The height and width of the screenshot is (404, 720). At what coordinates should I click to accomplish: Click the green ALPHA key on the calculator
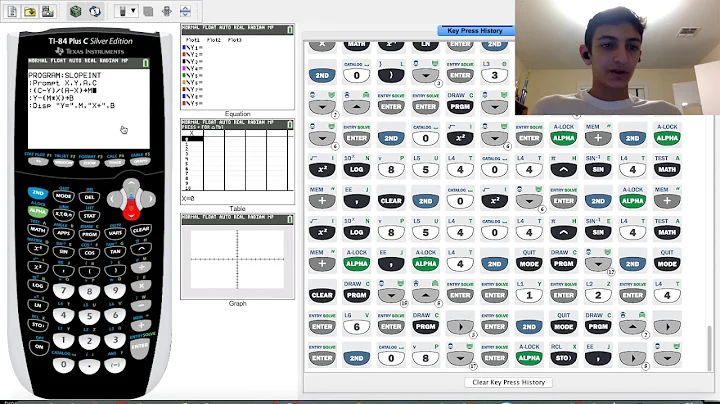pos(38,211)
